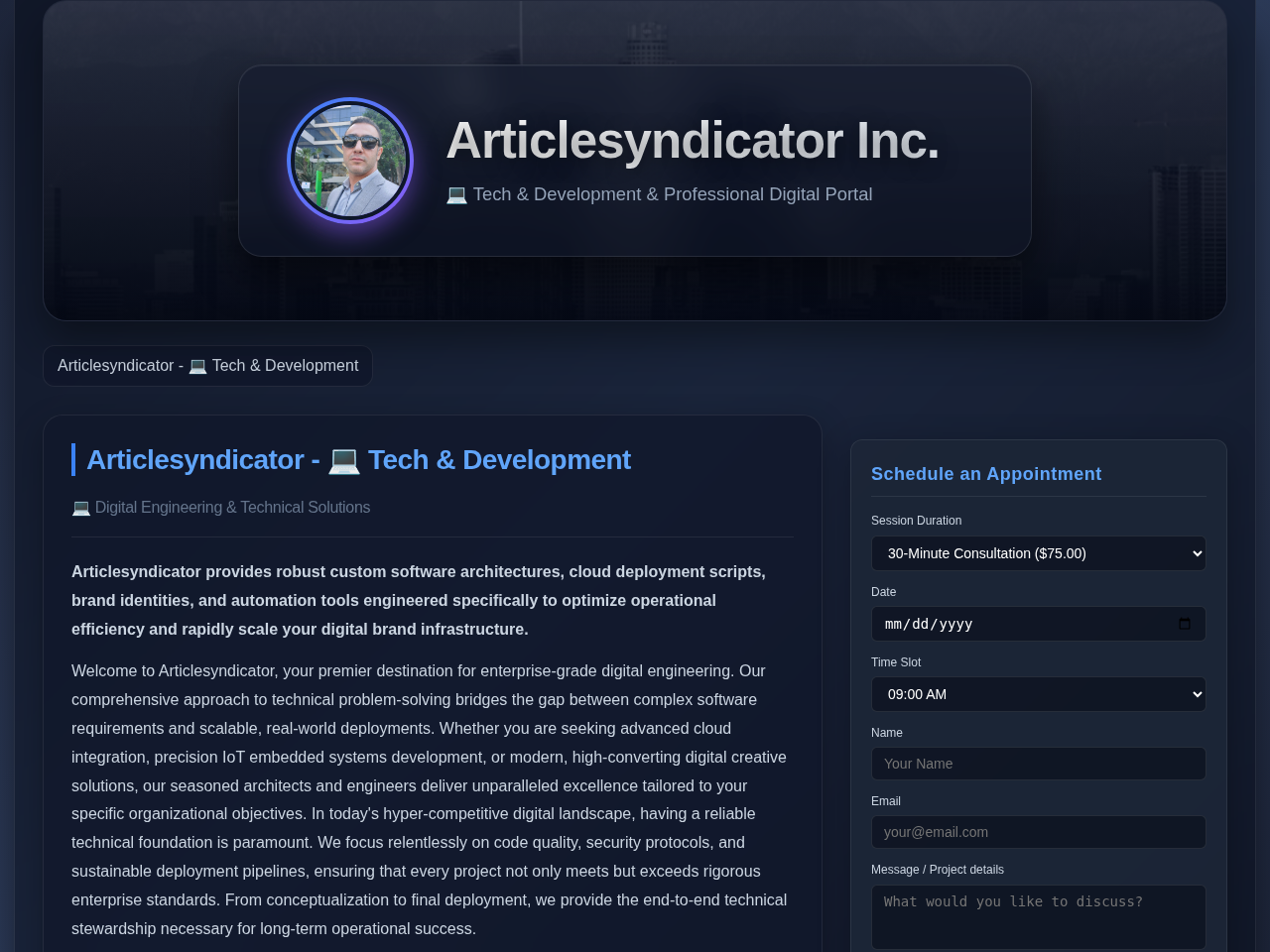This screenshot has width=1270, height=952.
Task: Open the Session Duration dropdown
Action: [x=1039, y=553]
